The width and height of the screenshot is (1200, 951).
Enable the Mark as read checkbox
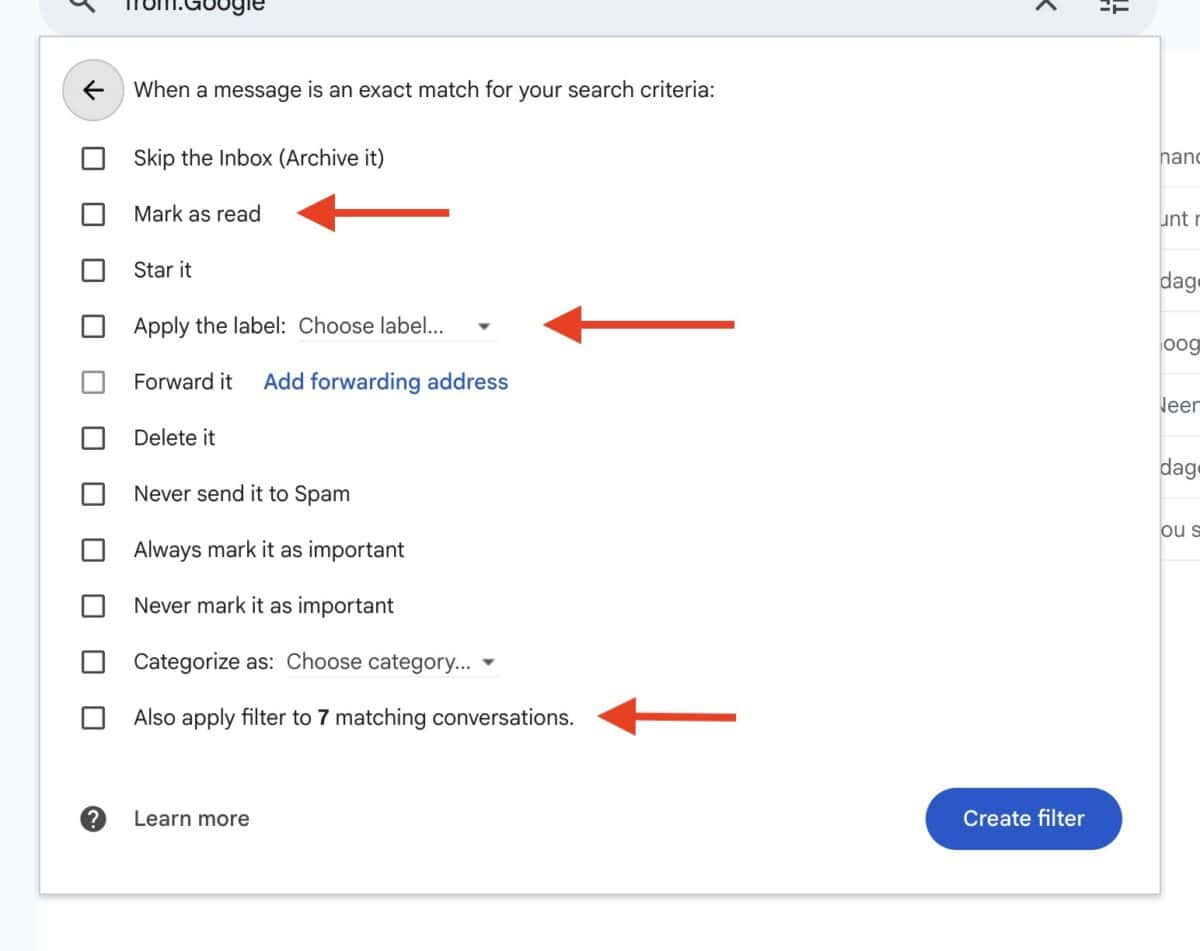coord(93,214)
